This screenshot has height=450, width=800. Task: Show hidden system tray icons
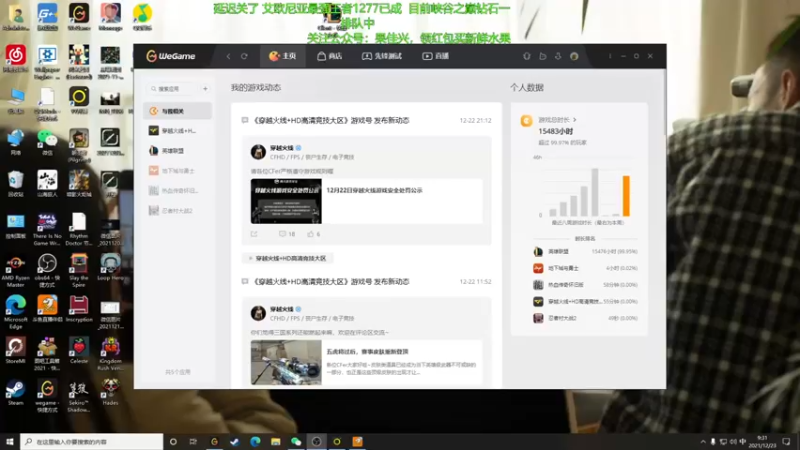[x=703, y=442]
